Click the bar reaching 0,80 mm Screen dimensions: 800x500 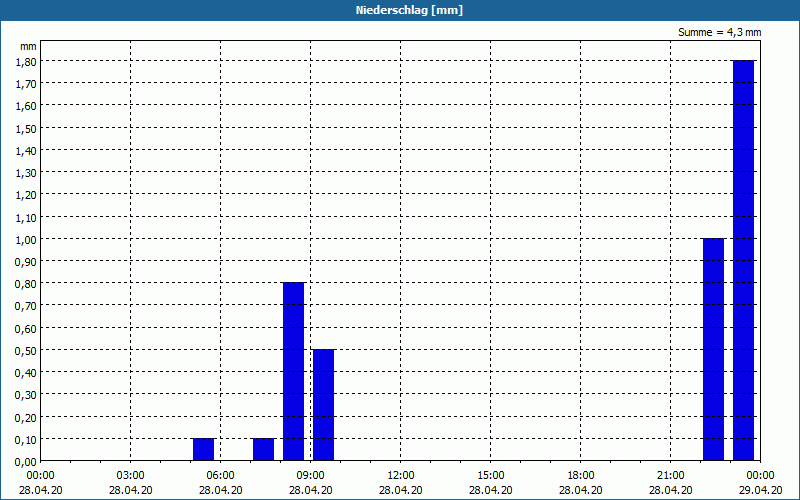coord(293,371)
